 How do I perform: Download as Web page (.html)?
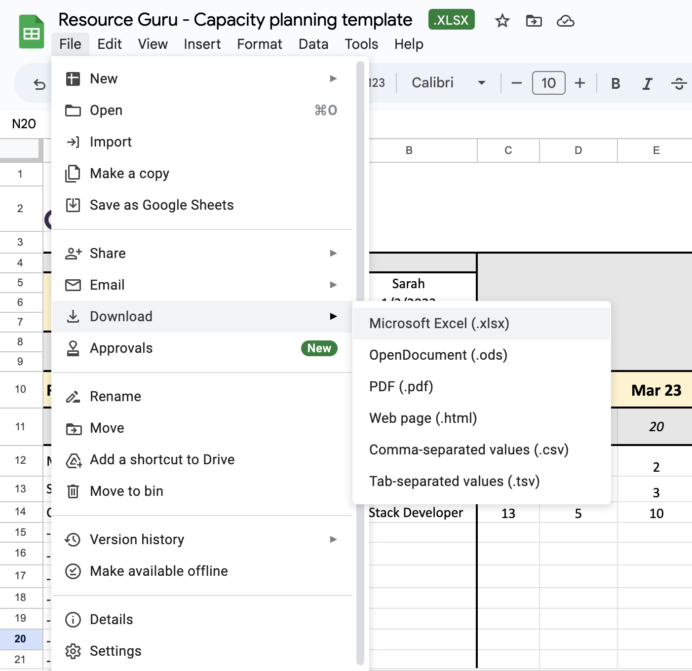481,418
